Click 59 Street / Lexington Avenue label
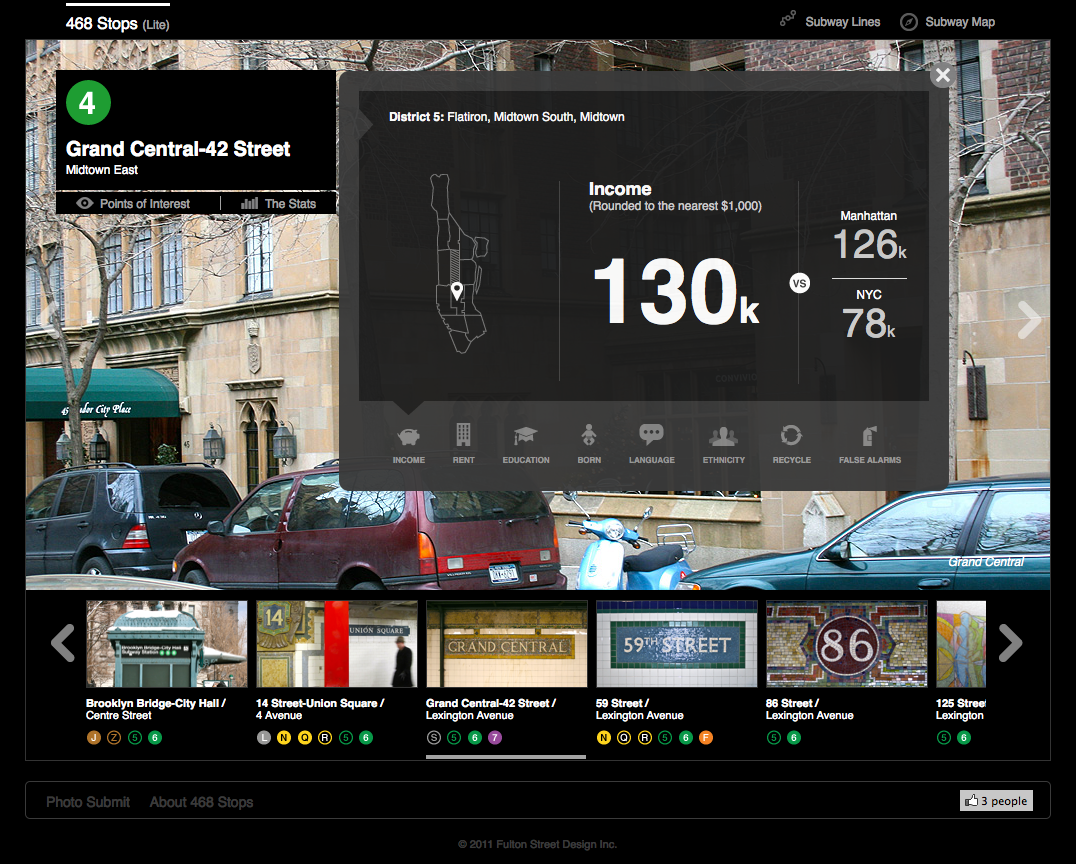 tap(640, 709)
